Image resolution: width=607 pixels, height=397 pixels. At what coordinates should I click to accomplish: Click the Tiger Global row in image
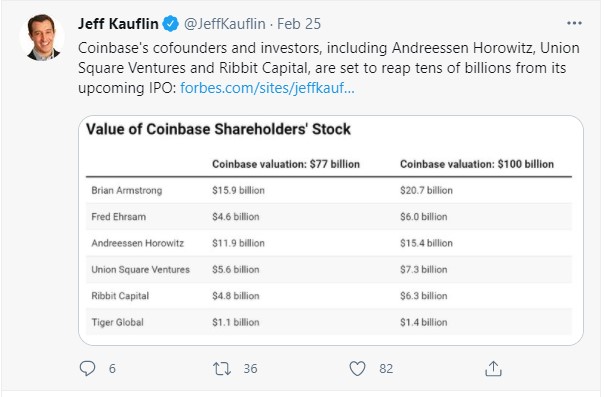point(329,322)
